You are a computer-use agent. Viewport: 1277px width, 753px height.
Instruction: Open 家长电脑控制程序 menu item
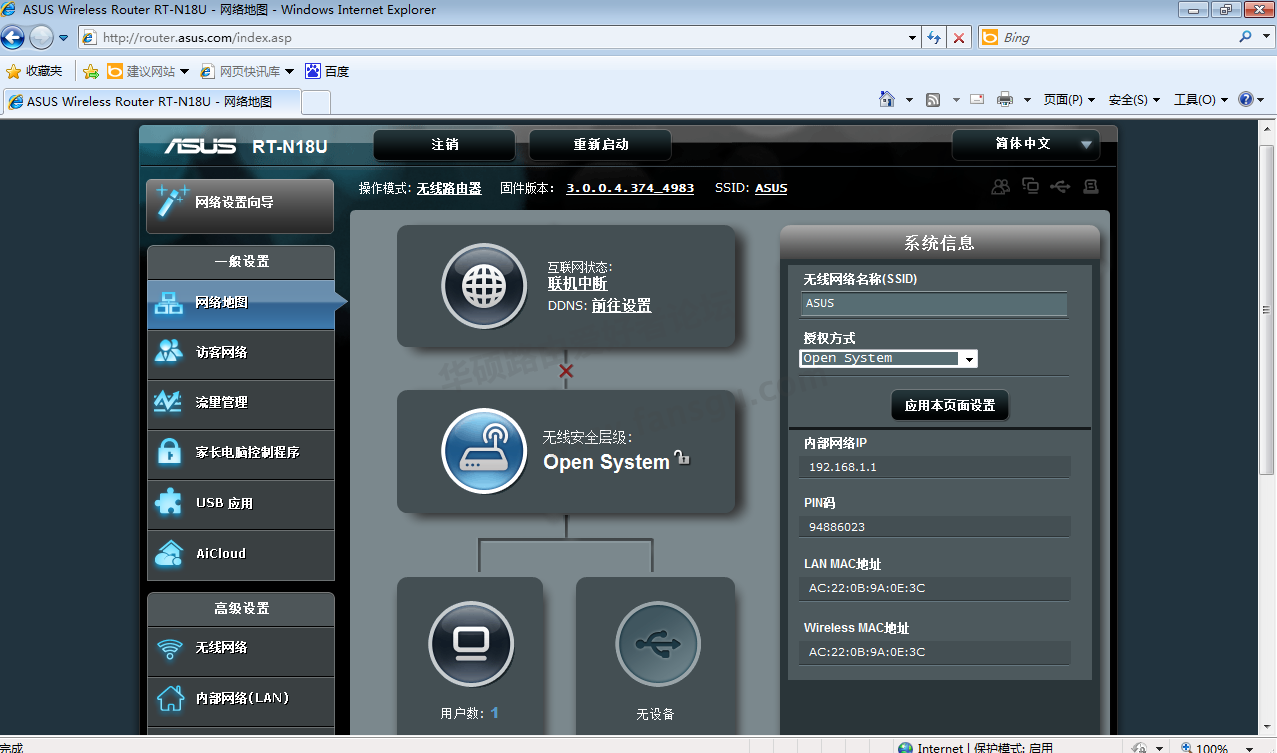click(x=240, y=453)
